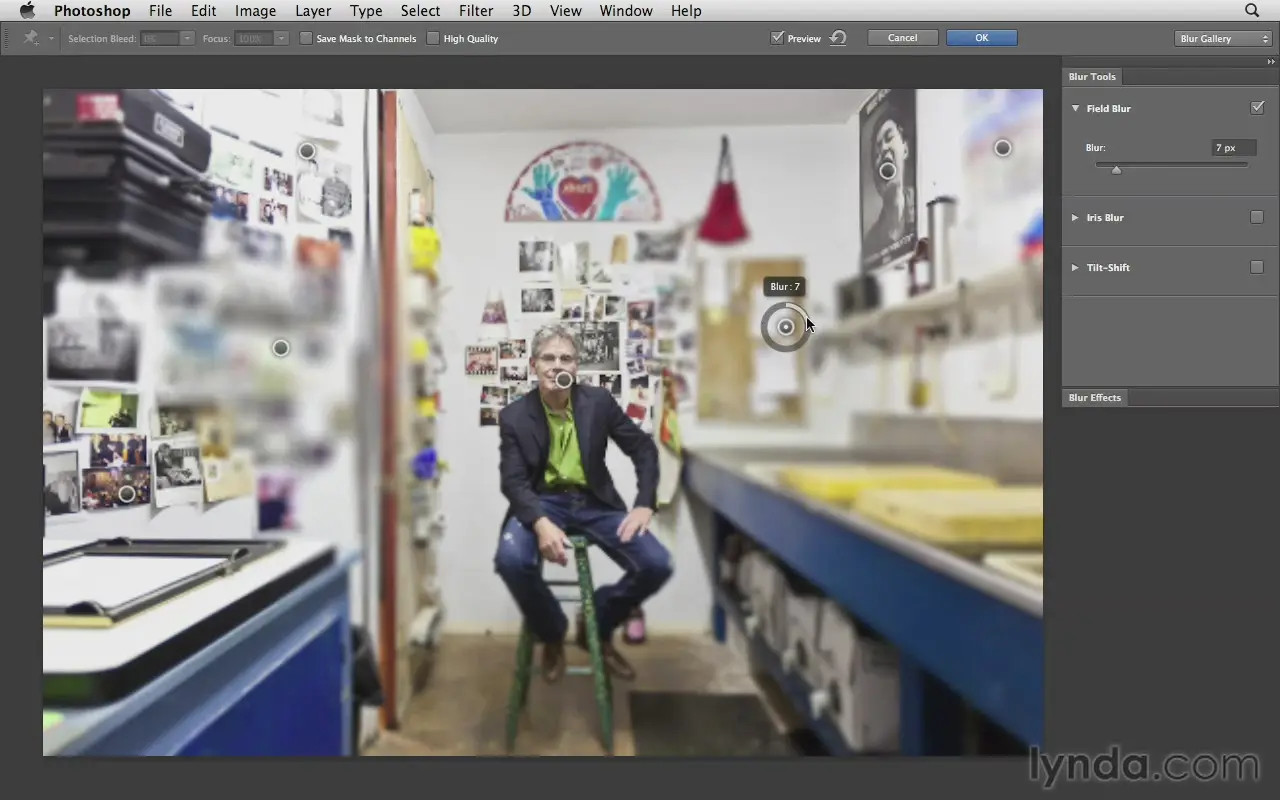This screenshot has width=1280, height=800.
Task: Open the Apple menu
Action: point(27,10)
